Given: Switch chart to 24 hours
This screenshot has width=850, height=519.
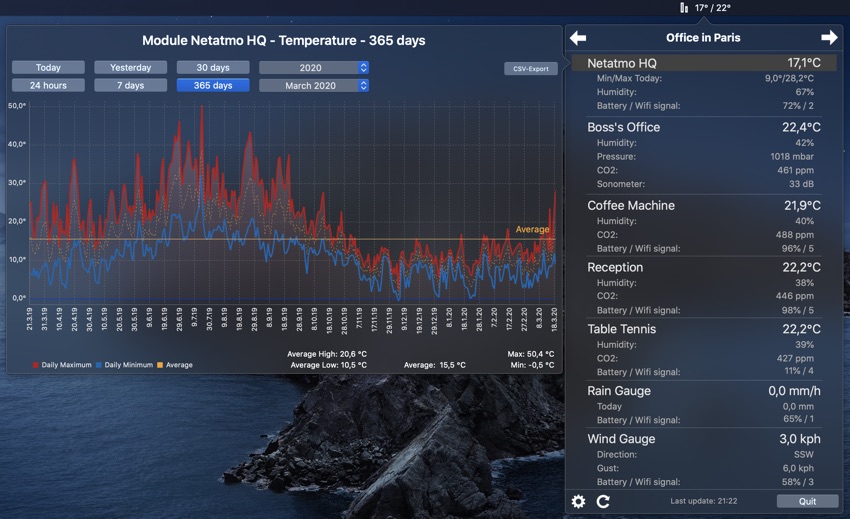Looking at the screenshot, I should coord(48,86).
